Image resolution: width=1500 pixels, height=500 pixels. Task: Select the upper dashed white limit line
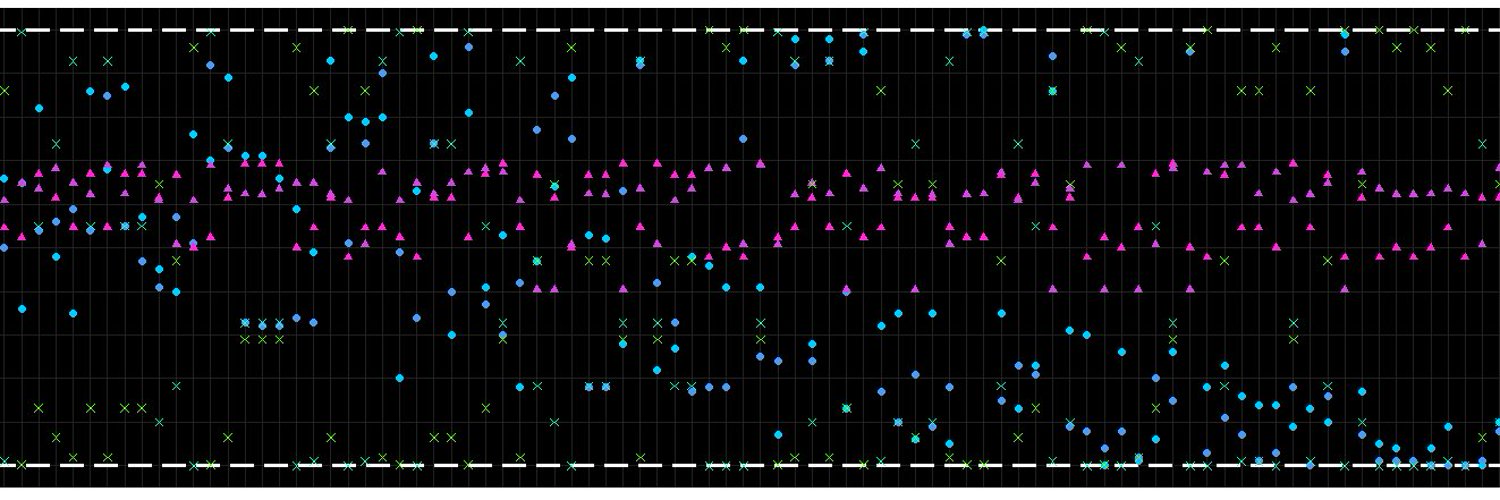tap(750, 30)
